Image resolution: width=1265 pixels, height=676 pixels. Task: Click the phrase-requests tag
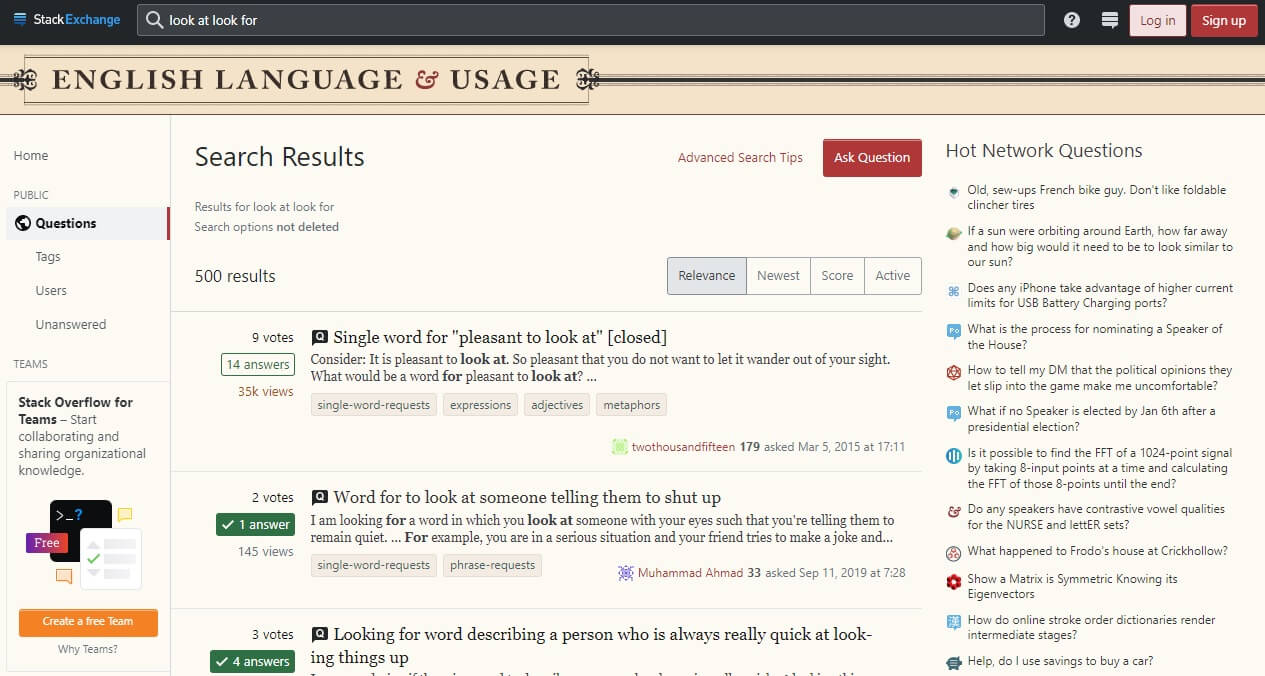click(x=493, y=565)
